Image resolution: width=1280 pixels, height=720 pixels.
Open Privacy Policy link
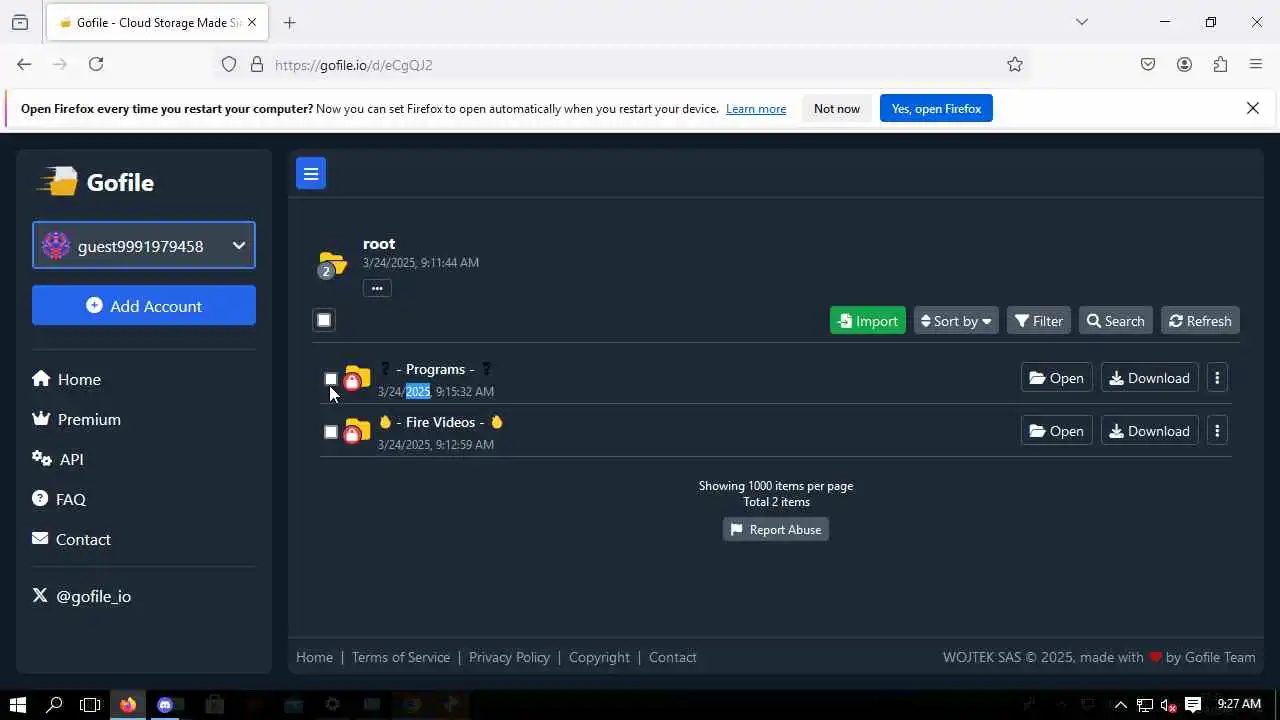(x=509, y=657)
